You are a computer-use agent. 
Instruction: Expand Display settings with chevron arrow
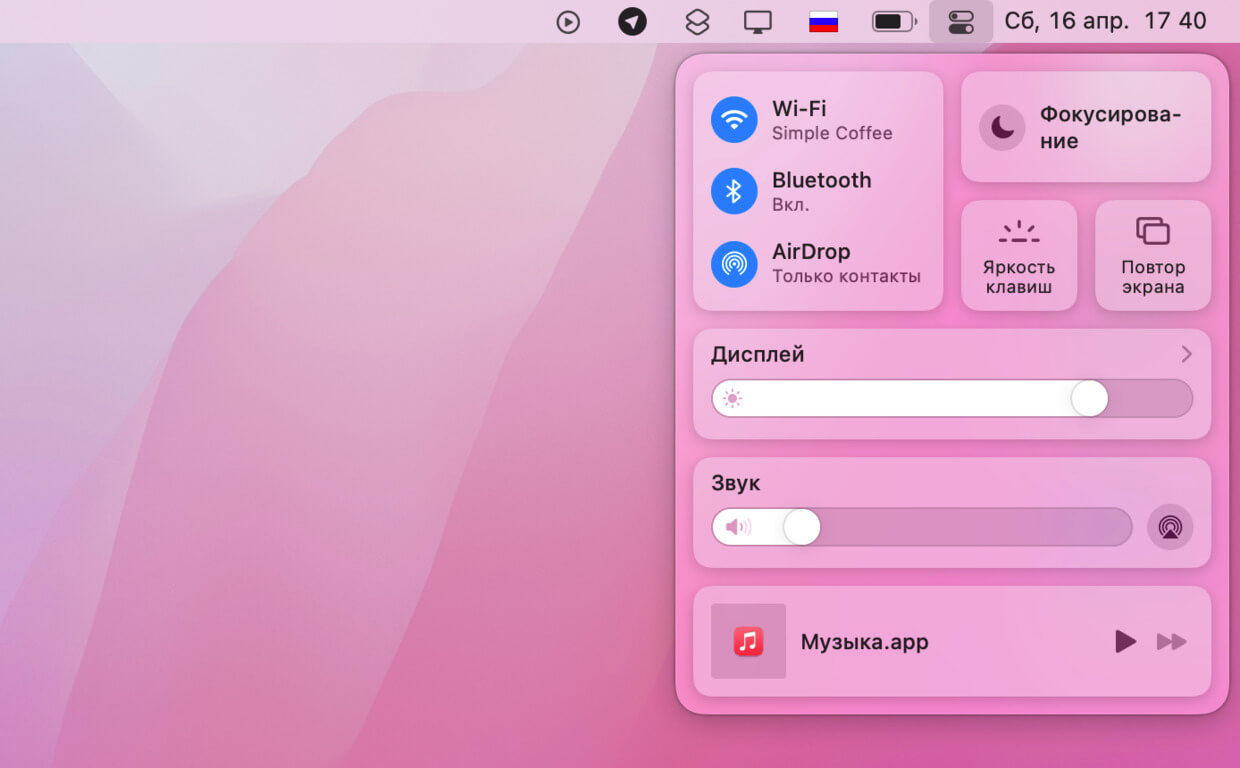(x=1186, y=354)
